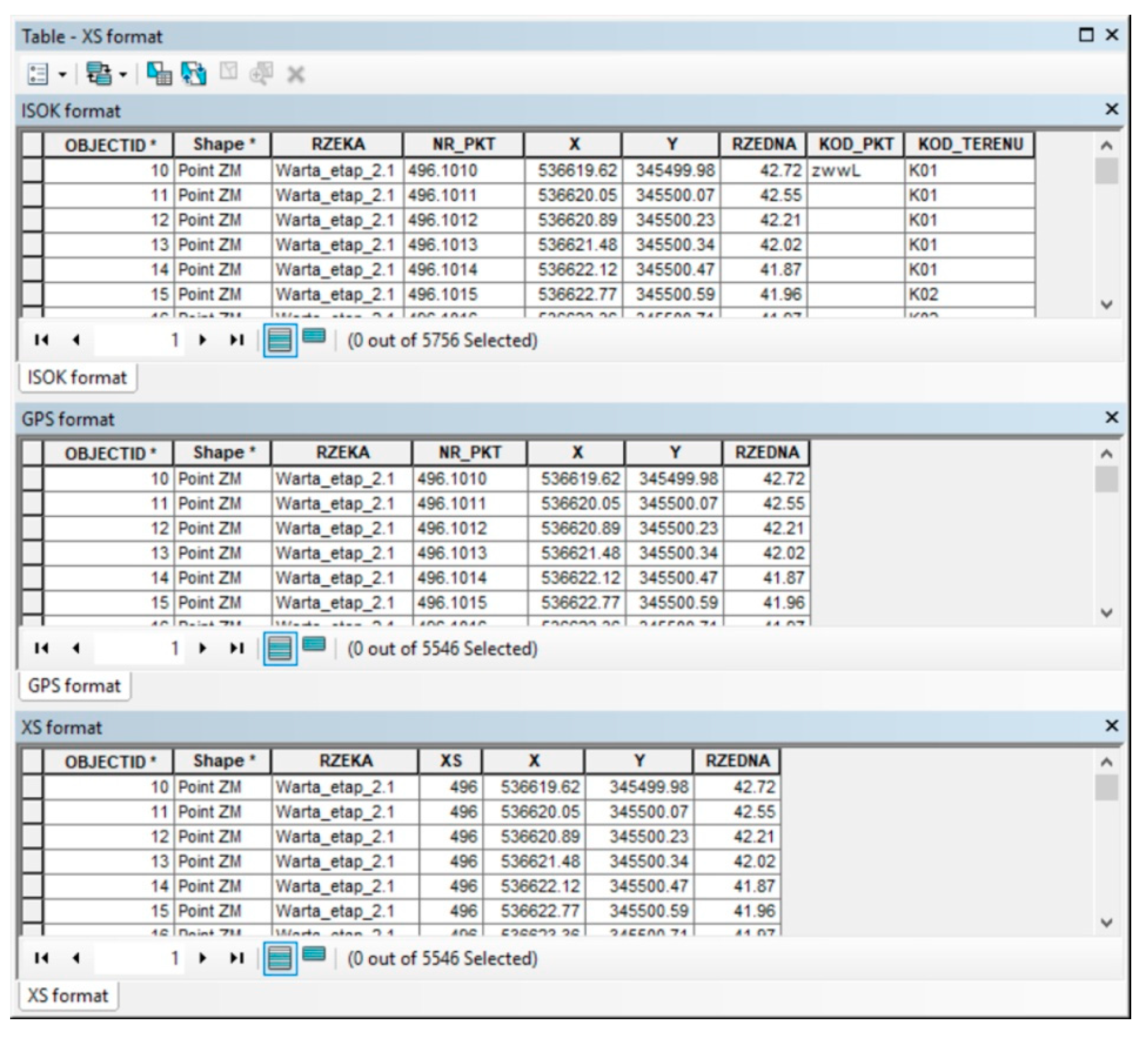1148x1039 pixels.
Task: Go to first record in GPS table
Action: [x=42, y=649]
